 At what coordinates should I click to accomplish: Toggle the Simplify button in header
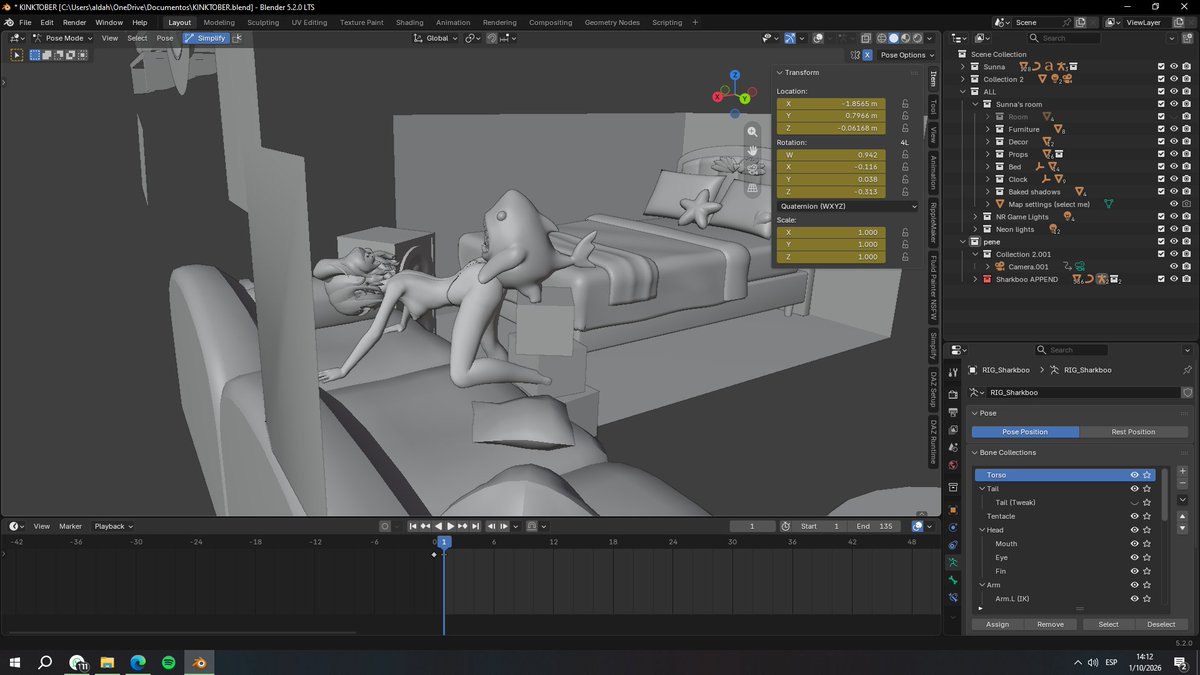coord(206,38)
